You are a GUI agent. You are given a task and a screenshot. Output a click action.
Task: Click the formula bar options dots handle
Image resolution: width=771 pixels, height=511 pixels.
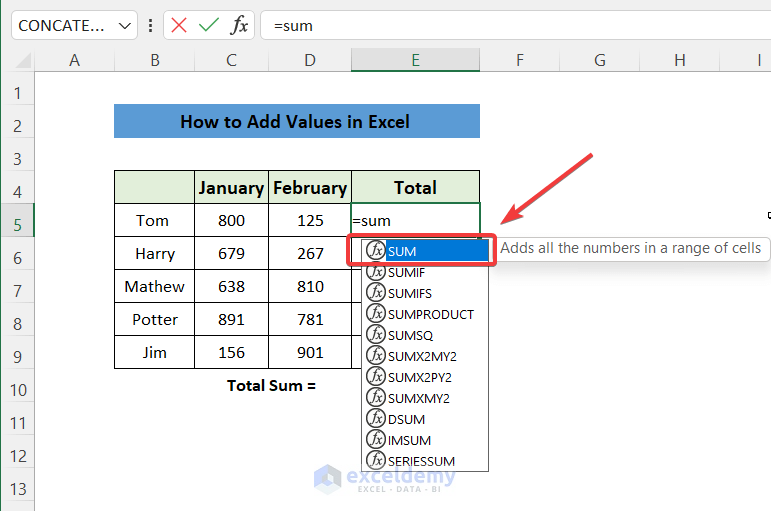click(x=150, y=25)
